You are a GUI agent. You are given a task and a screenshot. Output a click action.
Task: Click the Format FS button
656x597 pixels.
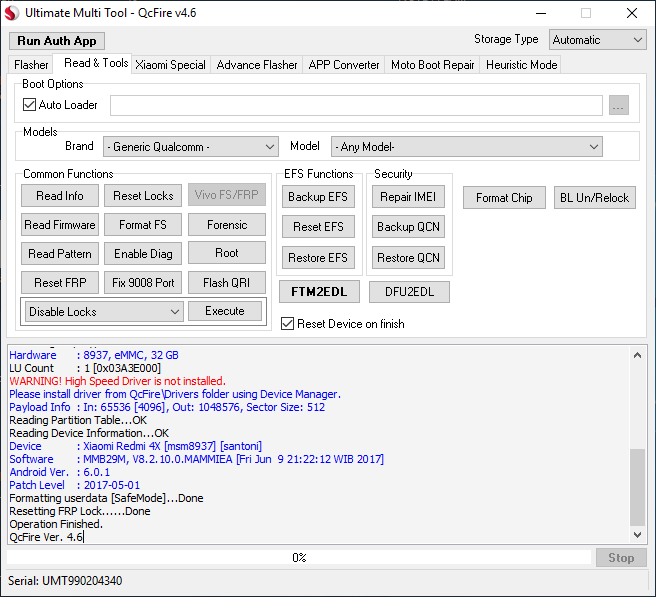tap(143, 225)
